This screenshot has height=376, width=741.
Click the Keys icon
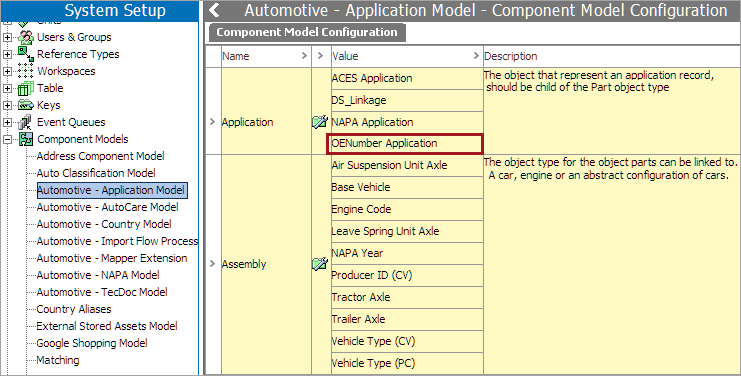tap(26, 105)
